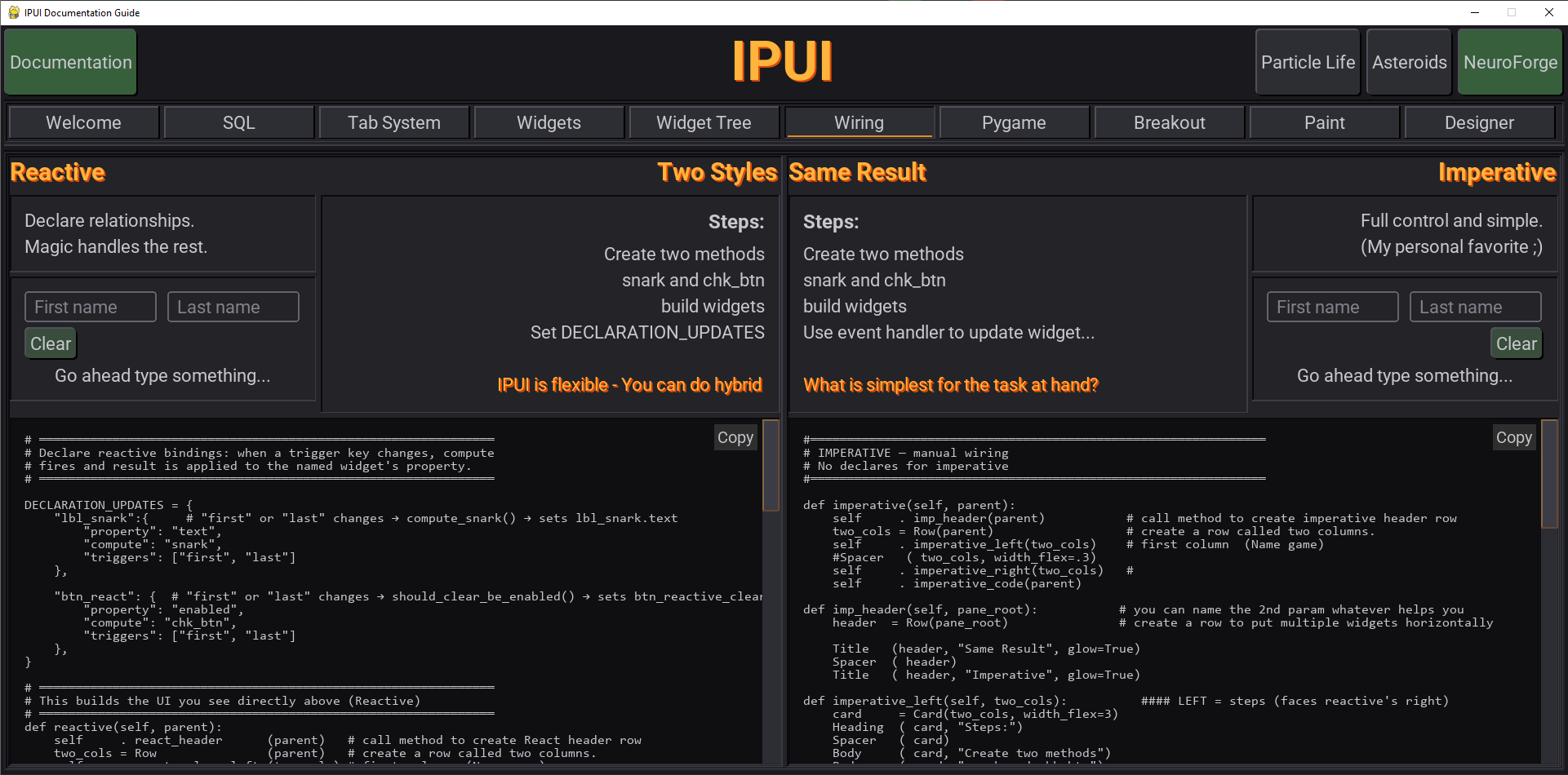Switch to the SQL tab
Viewport: 1568px width, 775px height.
click(239, 122)
